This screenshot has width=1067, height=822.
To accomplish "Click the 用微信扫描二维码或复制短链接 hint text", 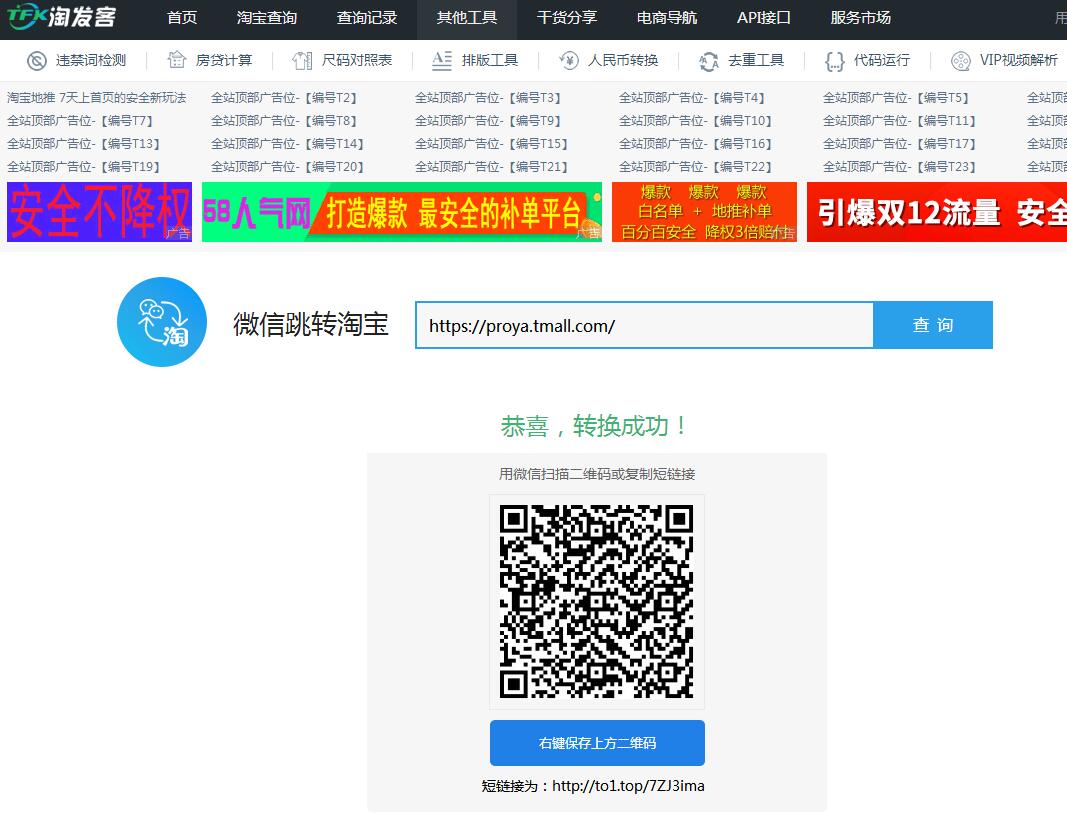I will [597, 474].
